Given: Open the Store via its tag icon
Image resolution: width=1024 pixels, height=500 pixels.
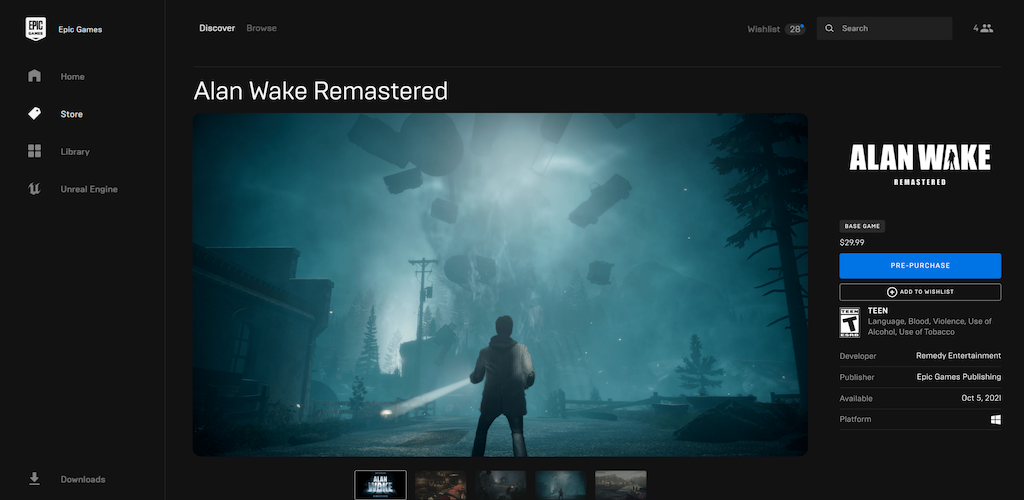Looking at the screenshot, I should click(x=35, y=114).
